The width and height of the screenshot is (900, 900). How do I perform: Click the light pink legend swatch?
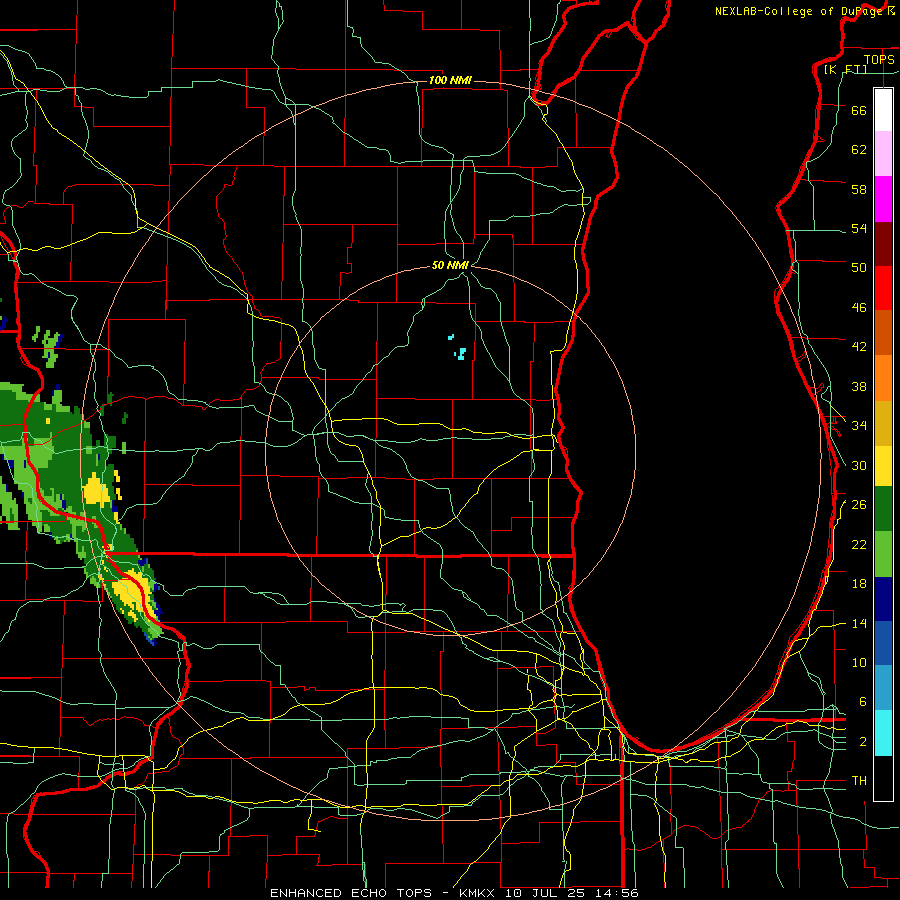click(x=883, y=153)
